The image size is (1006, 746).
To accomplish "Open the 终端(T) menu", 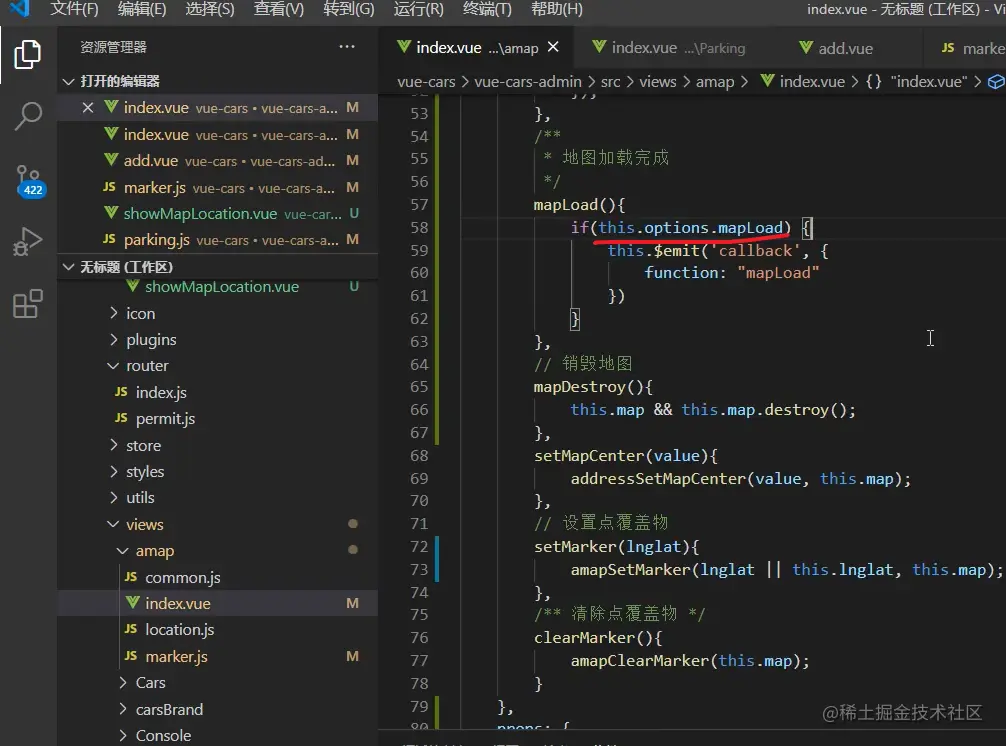I will pos(487,9).
